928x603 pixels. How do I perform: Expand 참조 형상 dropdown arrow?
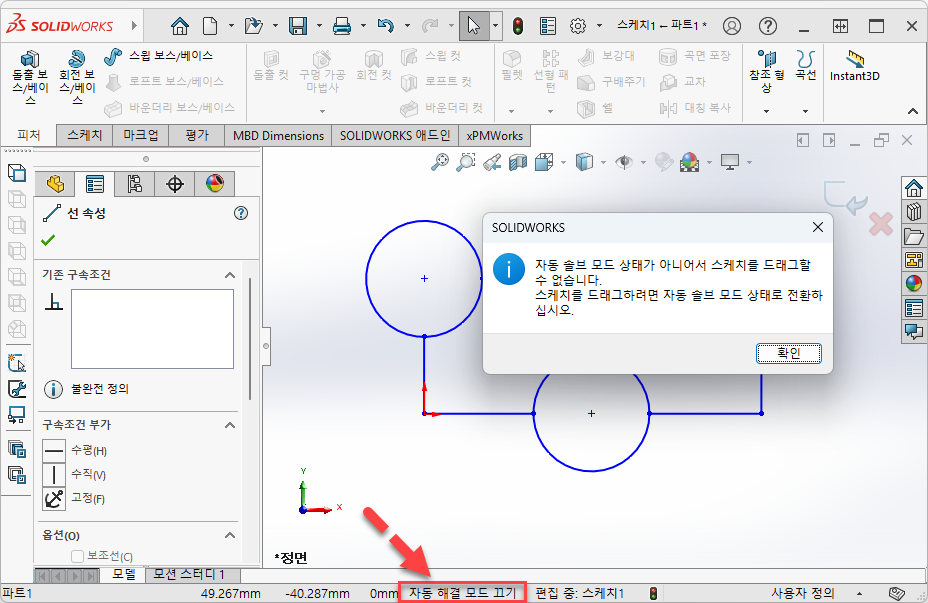tap(766, 111)
